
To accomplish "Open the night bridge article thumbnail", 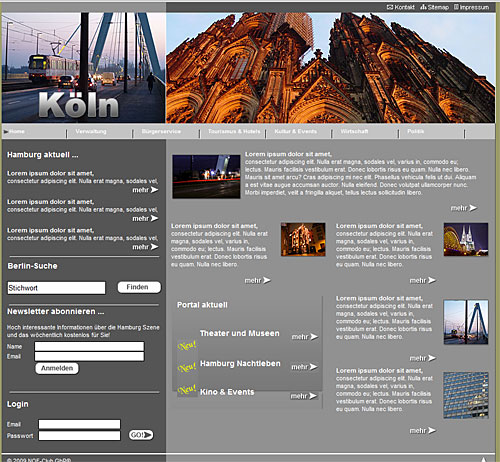I will [206, 177].
